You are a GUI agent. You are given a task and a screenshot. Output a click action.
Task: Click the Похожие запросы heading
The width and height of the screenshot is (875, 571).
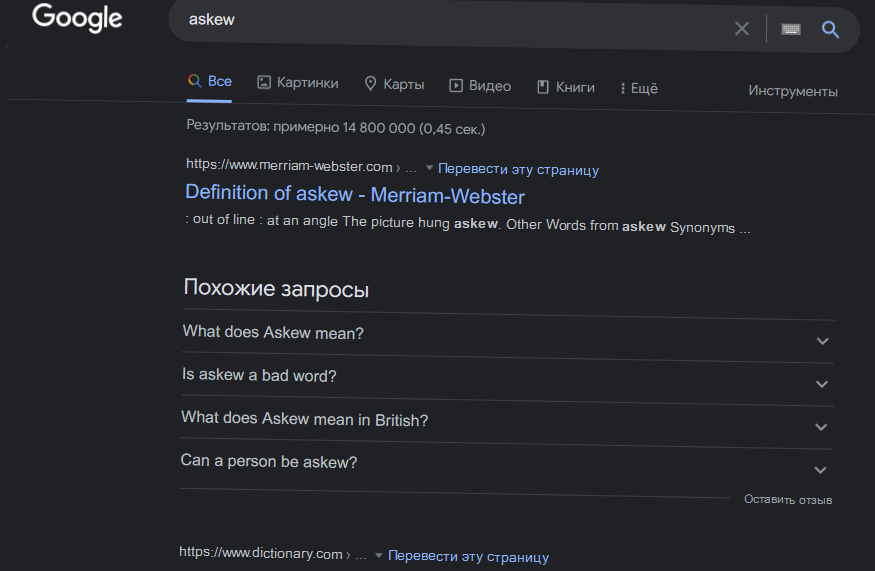tap(276, 289)
